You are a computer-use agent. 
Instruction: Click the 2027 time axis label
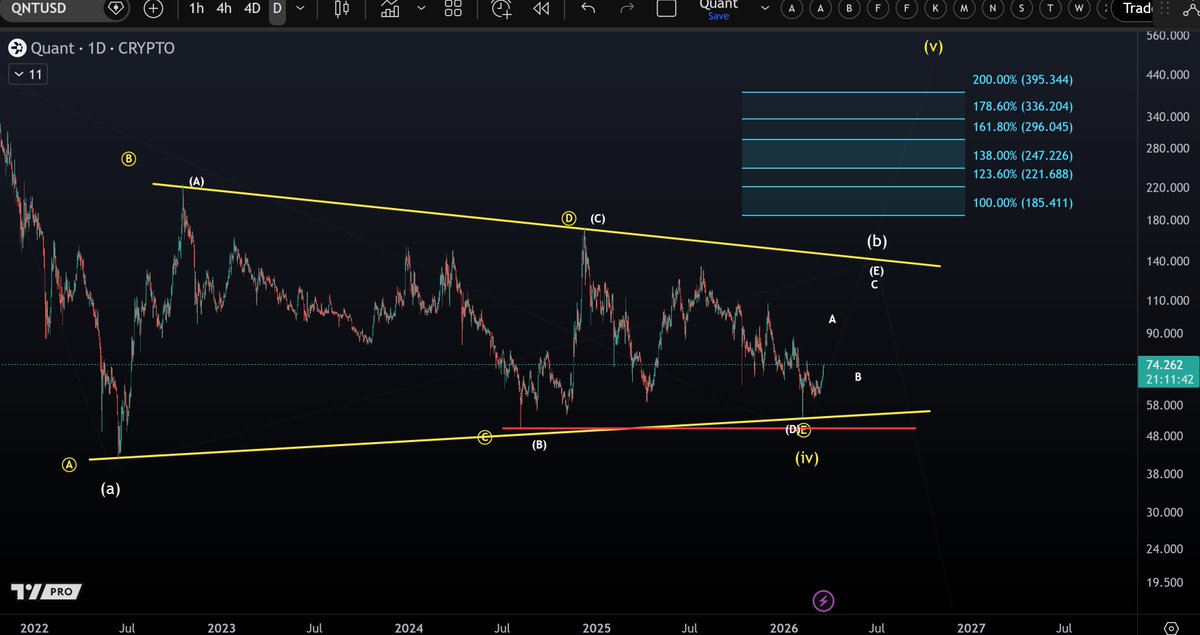pos(970,628)
